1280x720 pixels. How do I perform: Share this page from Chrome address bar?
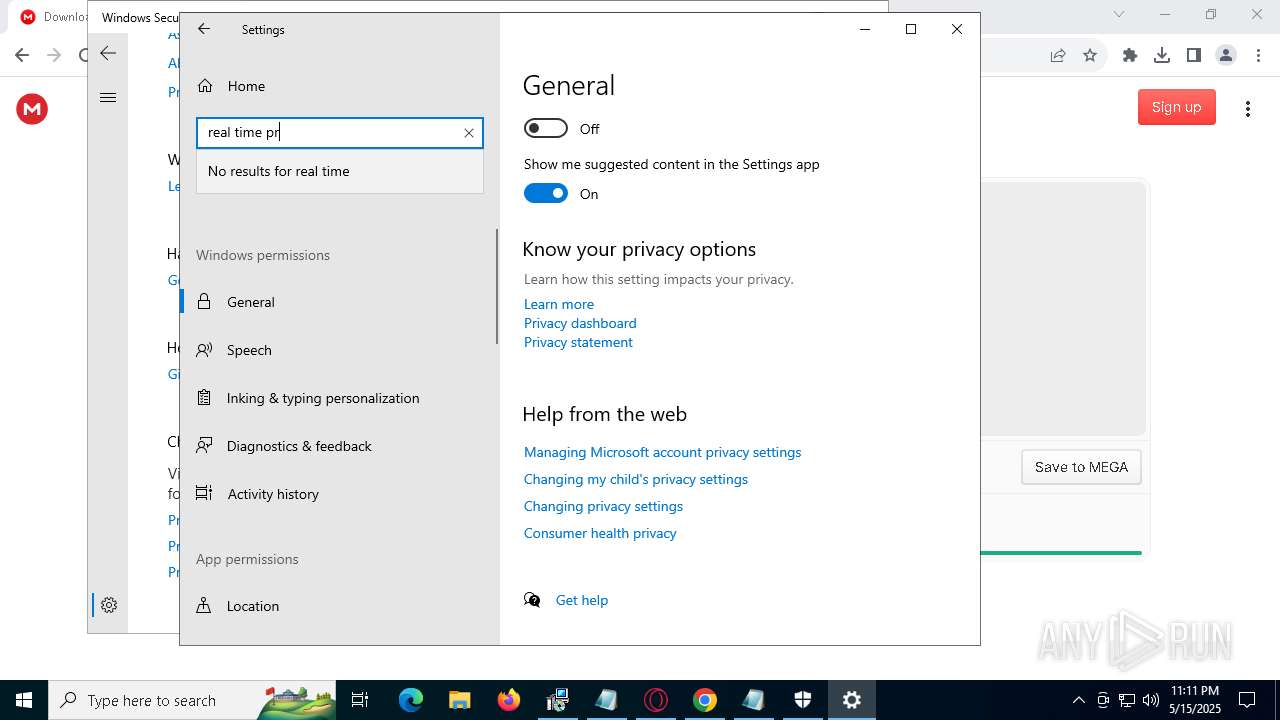click(x=1058, y=56)
